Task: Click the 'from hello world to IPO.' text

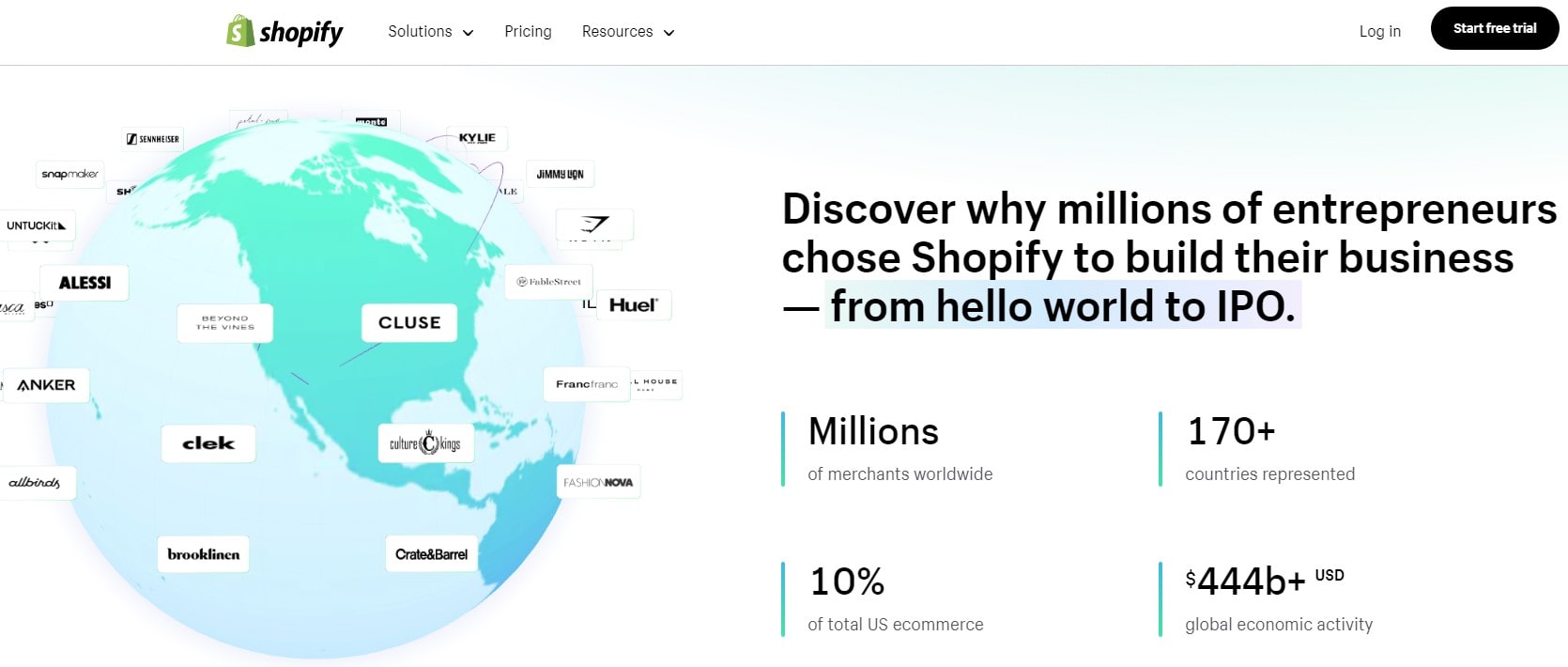Action: point(1063,306)
